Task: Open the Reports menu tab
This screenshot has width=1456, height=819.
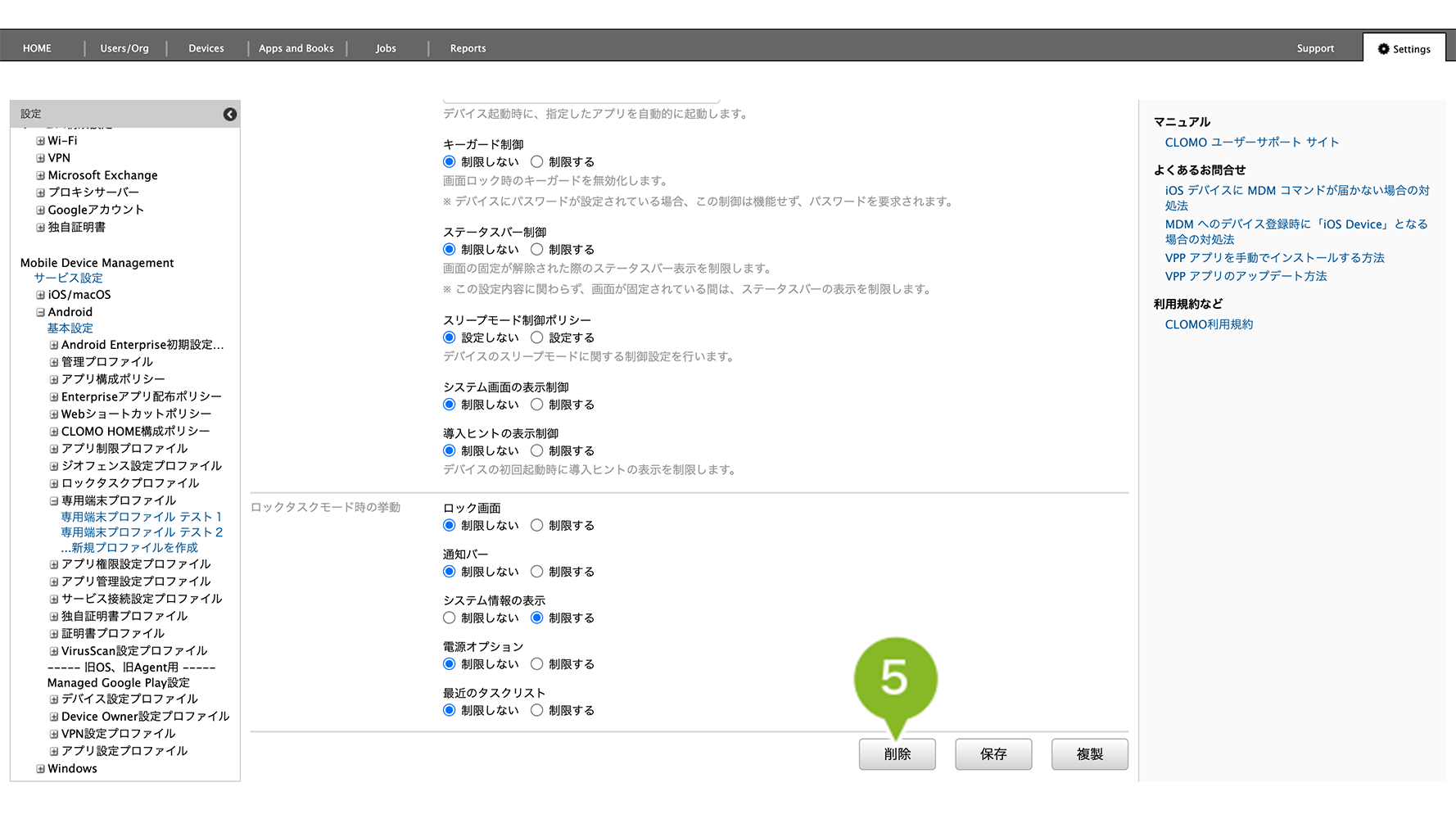Action: pyautogui.click(x=468, y=48)
